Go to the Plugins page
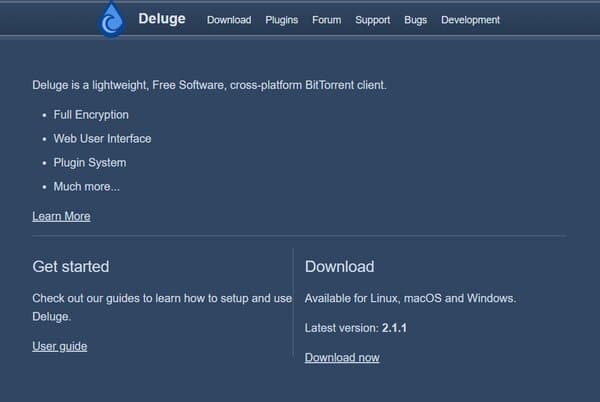The width and height of the screenshot is (600, 402). 282,20
